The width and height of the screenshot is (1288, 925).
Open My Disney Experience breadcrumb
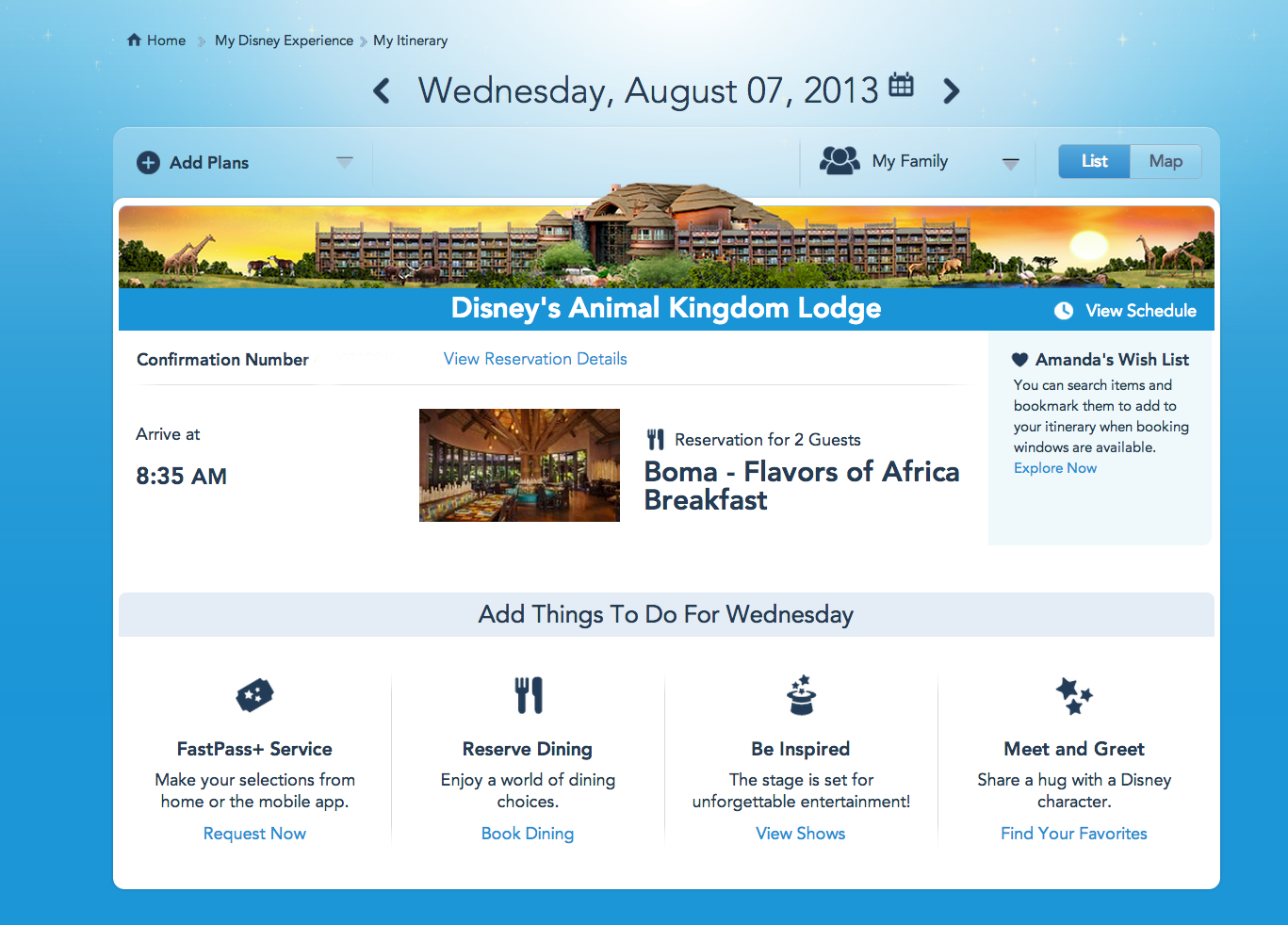284,41
